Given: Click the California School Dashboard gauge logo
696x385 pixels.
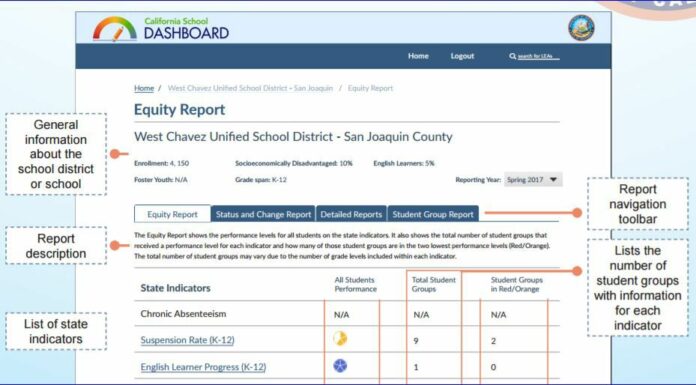Looking at the screenshot, I should point(115,29).
